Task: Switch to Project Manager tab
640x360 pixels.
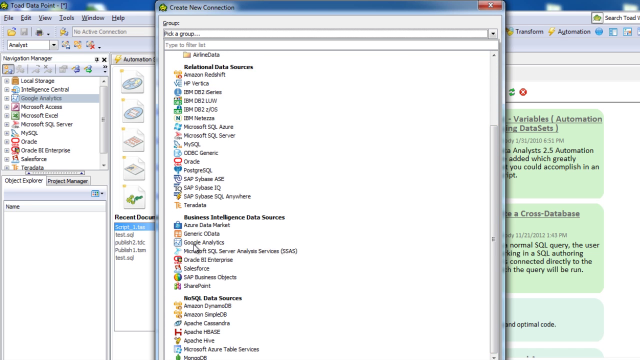Action: coord(67,181)
